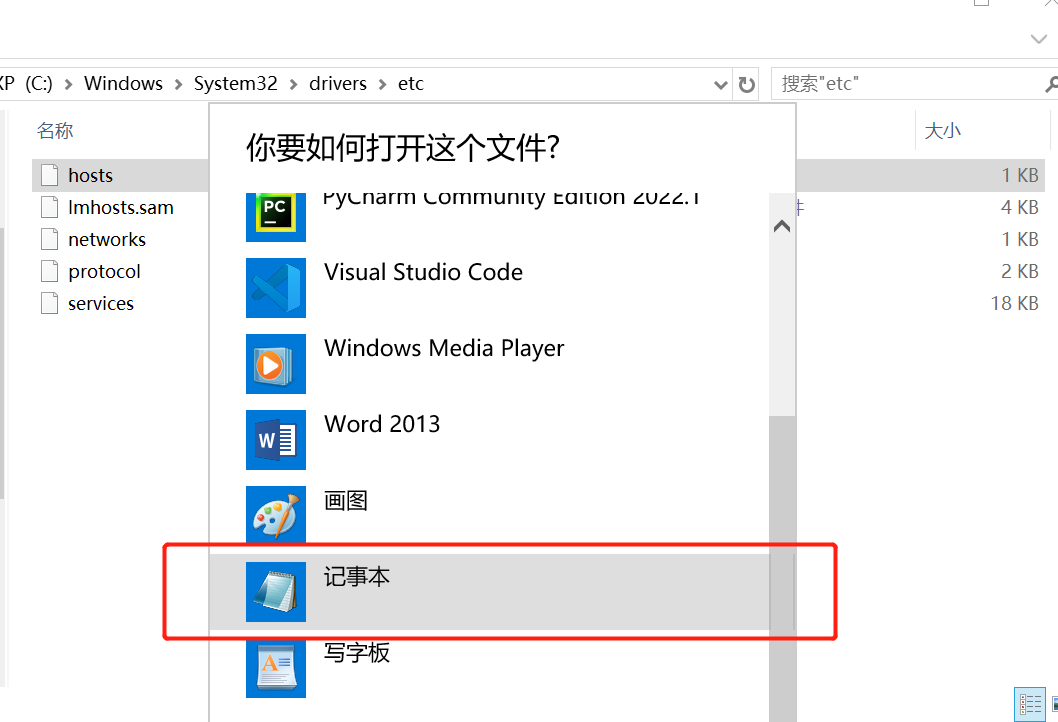Select the Word 2013 label
The image size is (1058, 722).
click(382, 424)
